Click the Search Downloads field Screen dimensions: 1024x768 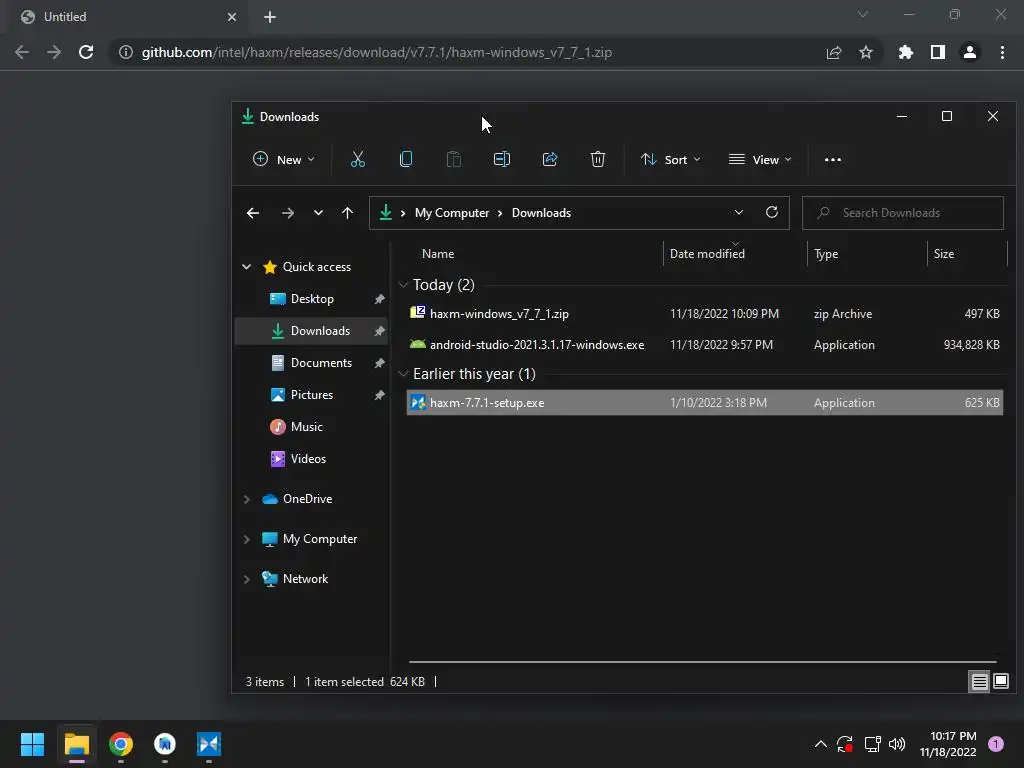(x=903, y=213)
